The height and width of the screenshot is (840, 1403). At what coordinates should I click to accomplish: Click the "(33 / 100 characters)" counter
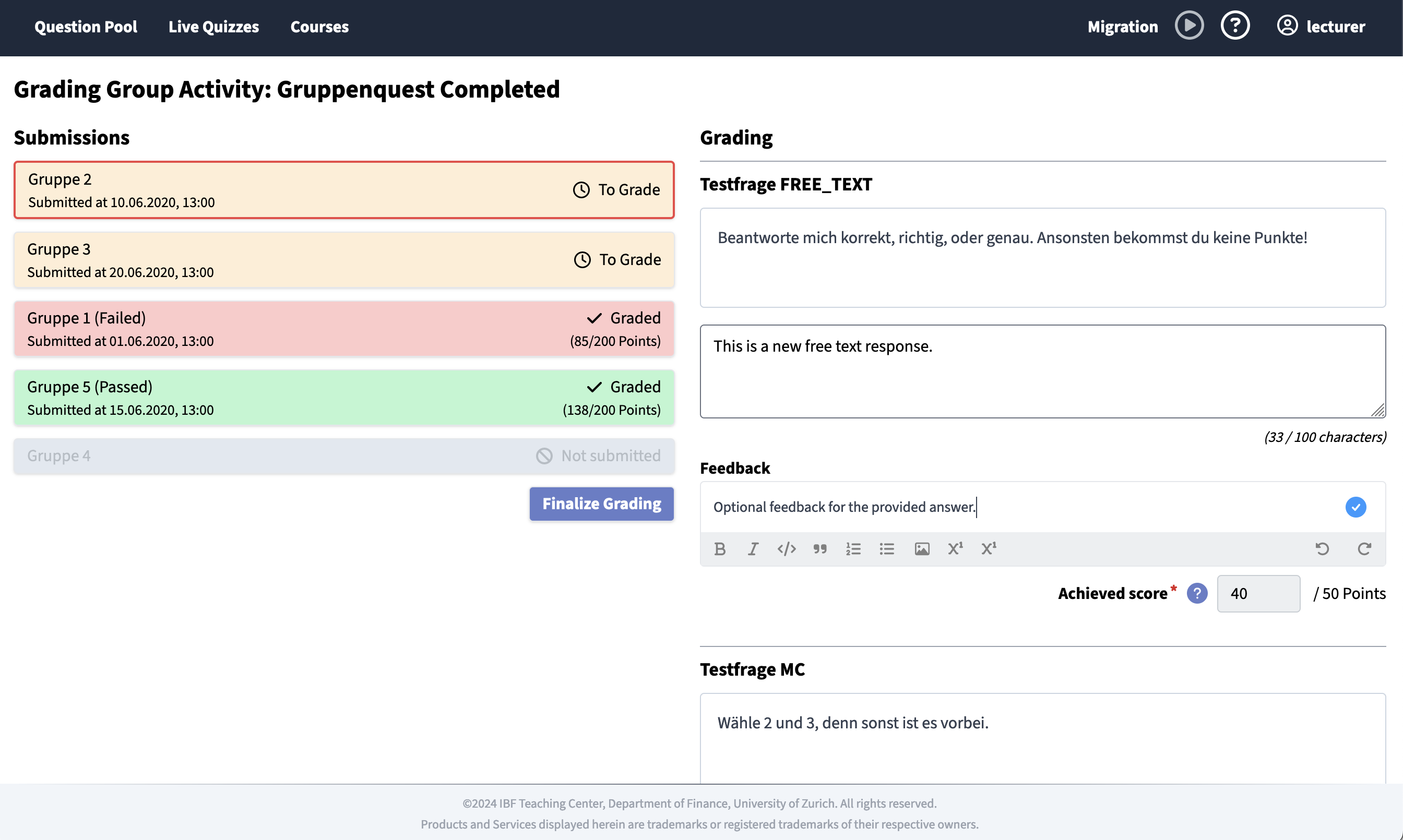click(x=1325, y=437)
